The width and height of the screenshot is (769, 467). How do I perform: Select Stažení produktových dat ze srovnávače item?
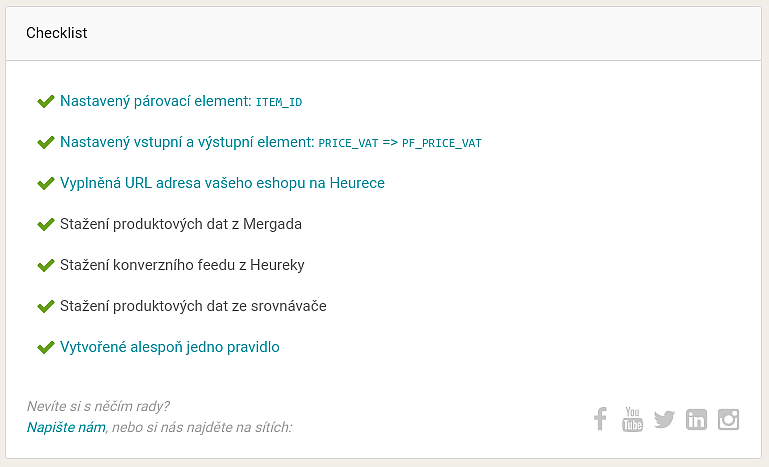[193, 306]
